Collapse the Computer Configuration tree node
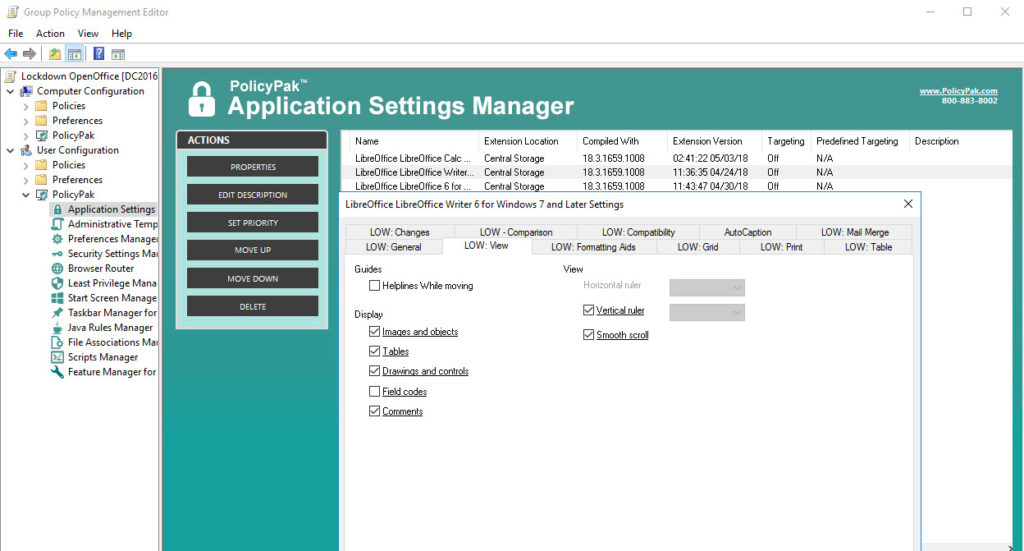Viewport: 1024px width, 551px height. pos(10,91)
